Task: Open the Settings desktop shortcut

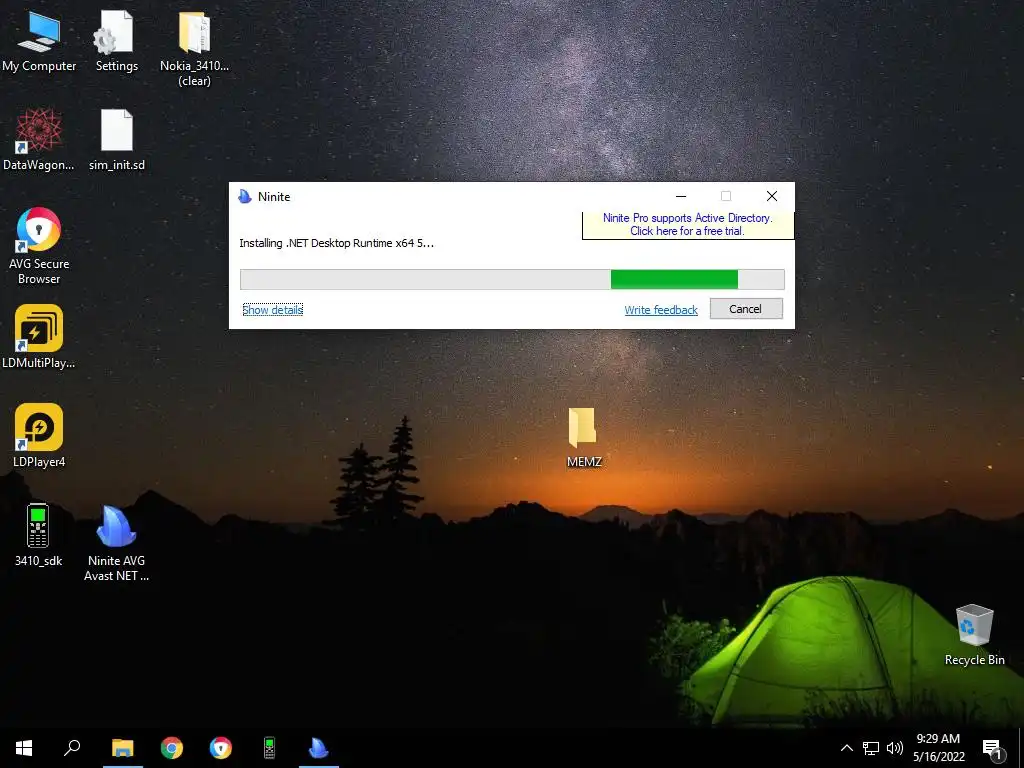Action: click(116, 40)
